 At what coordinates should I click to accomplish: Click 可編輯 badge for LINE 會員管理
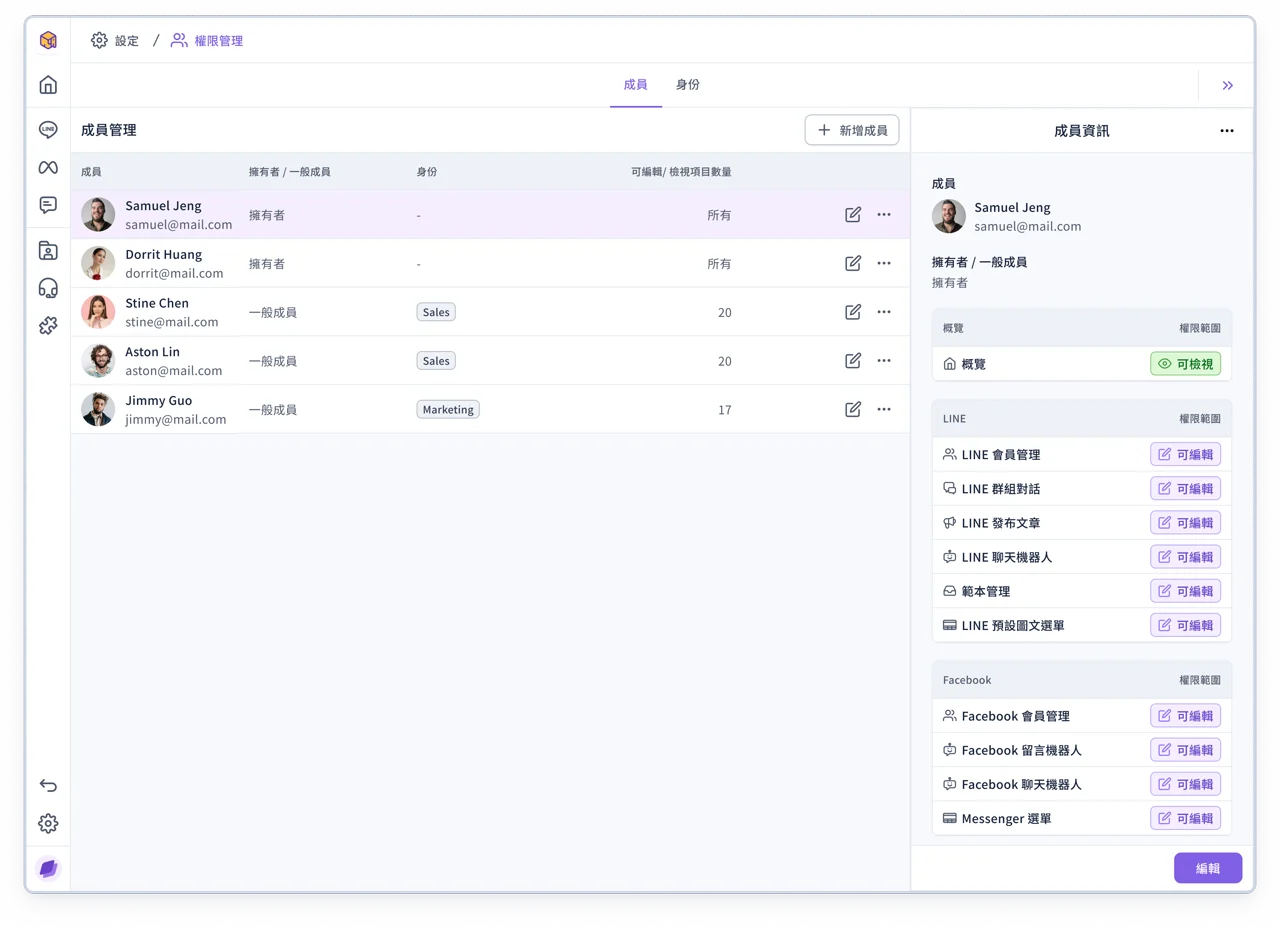click(1185, 454)
